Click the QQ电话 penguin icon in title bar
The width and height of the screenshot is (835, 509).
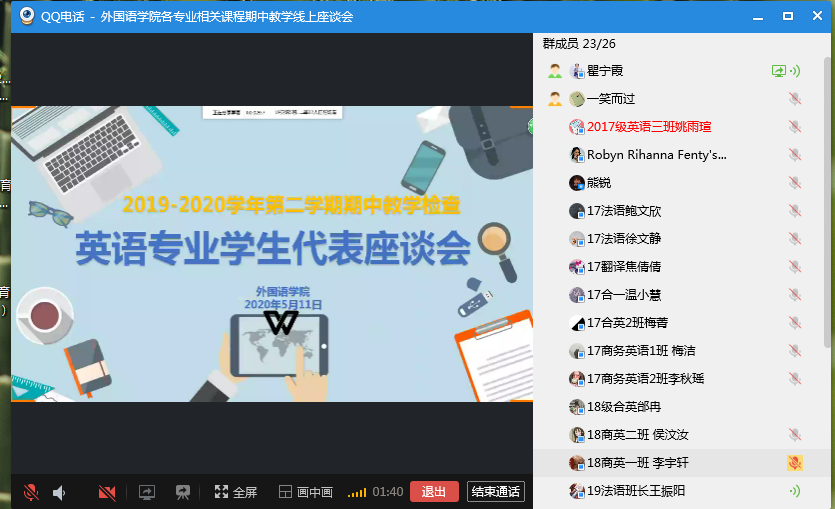click(x=28, y=16)
